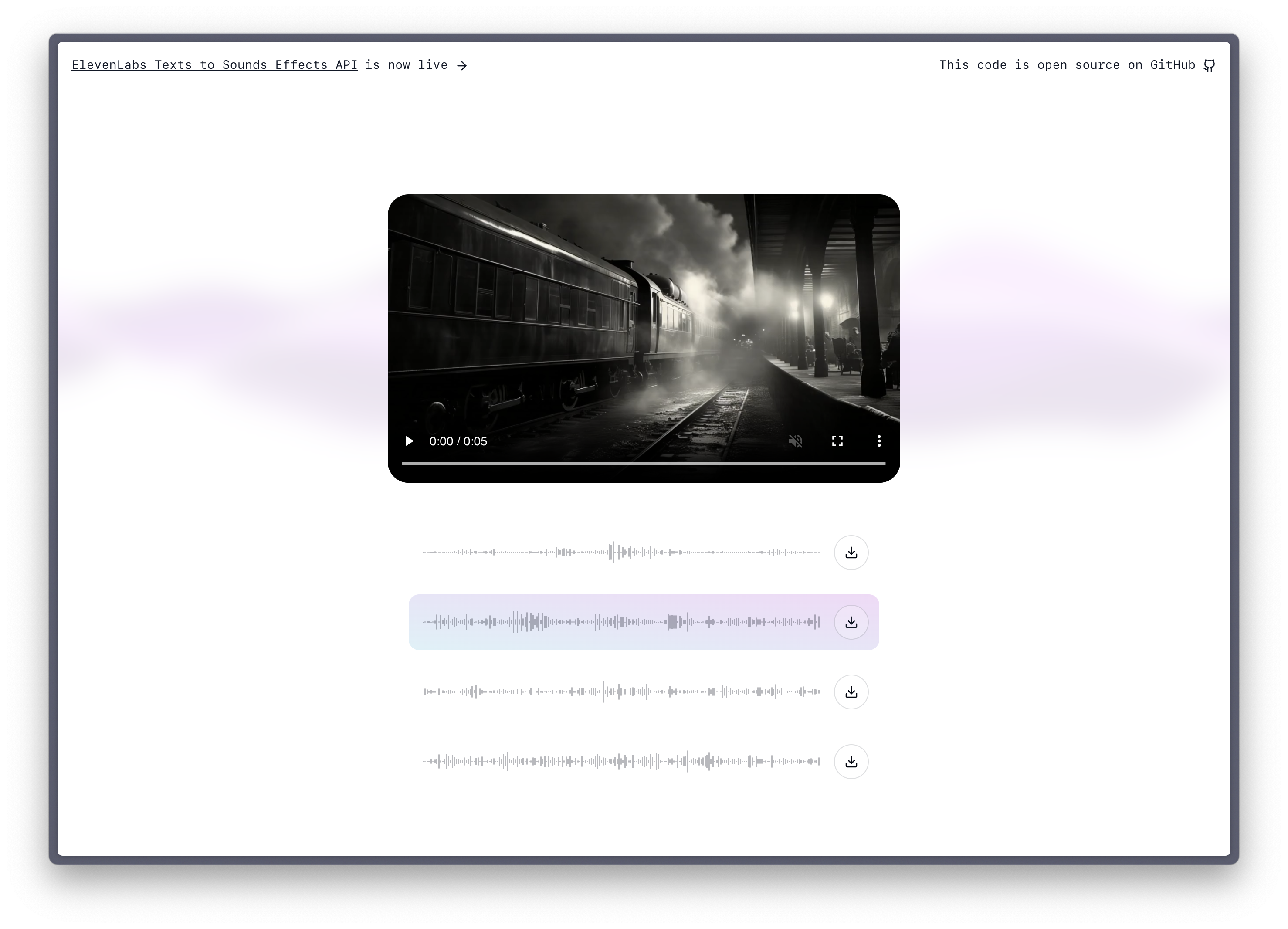The height and width of the screenshot is (929, 1288).
Task: Open the GitHub octocat icon
Action: (1209, 65)
